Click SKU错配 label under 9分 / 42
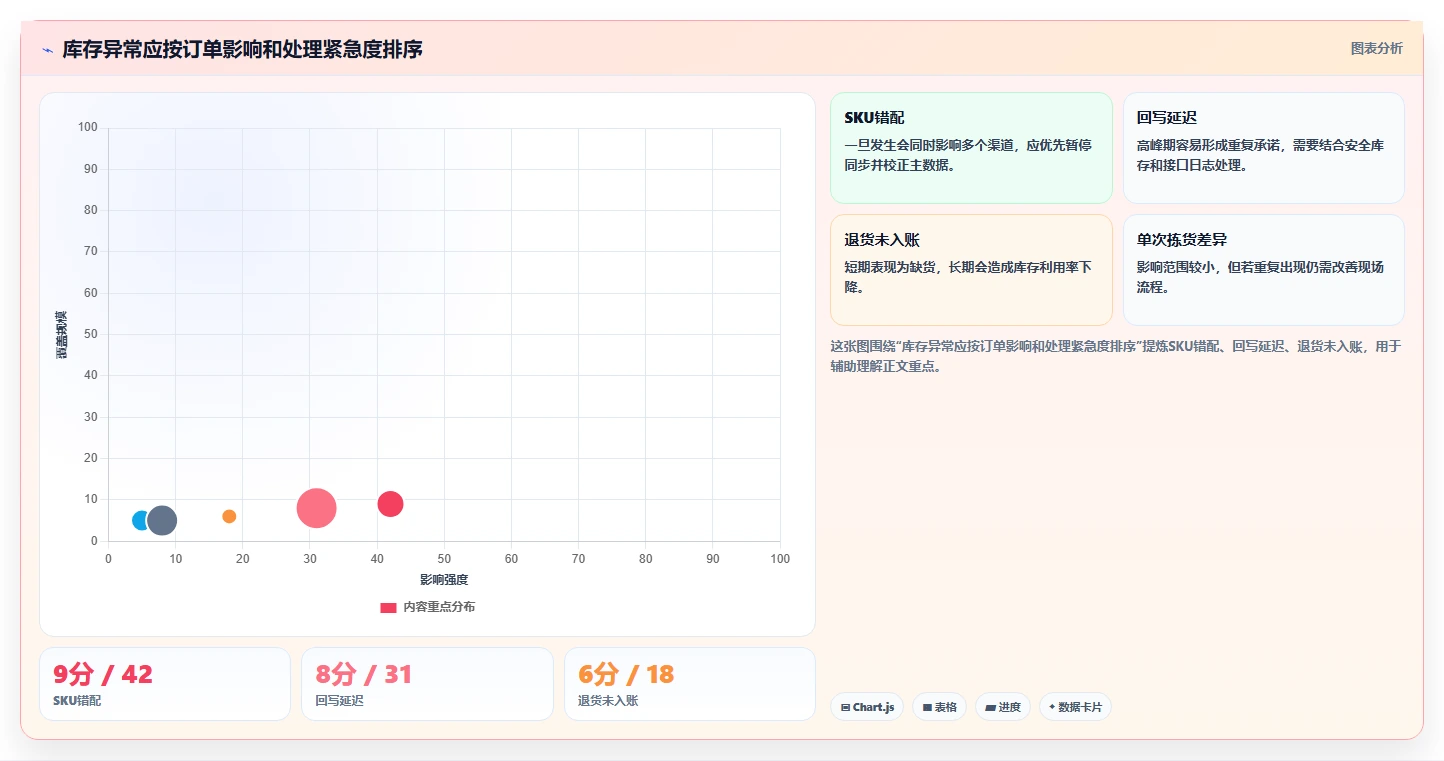This screenshot has width=1444, height=761. click(77, 701)
